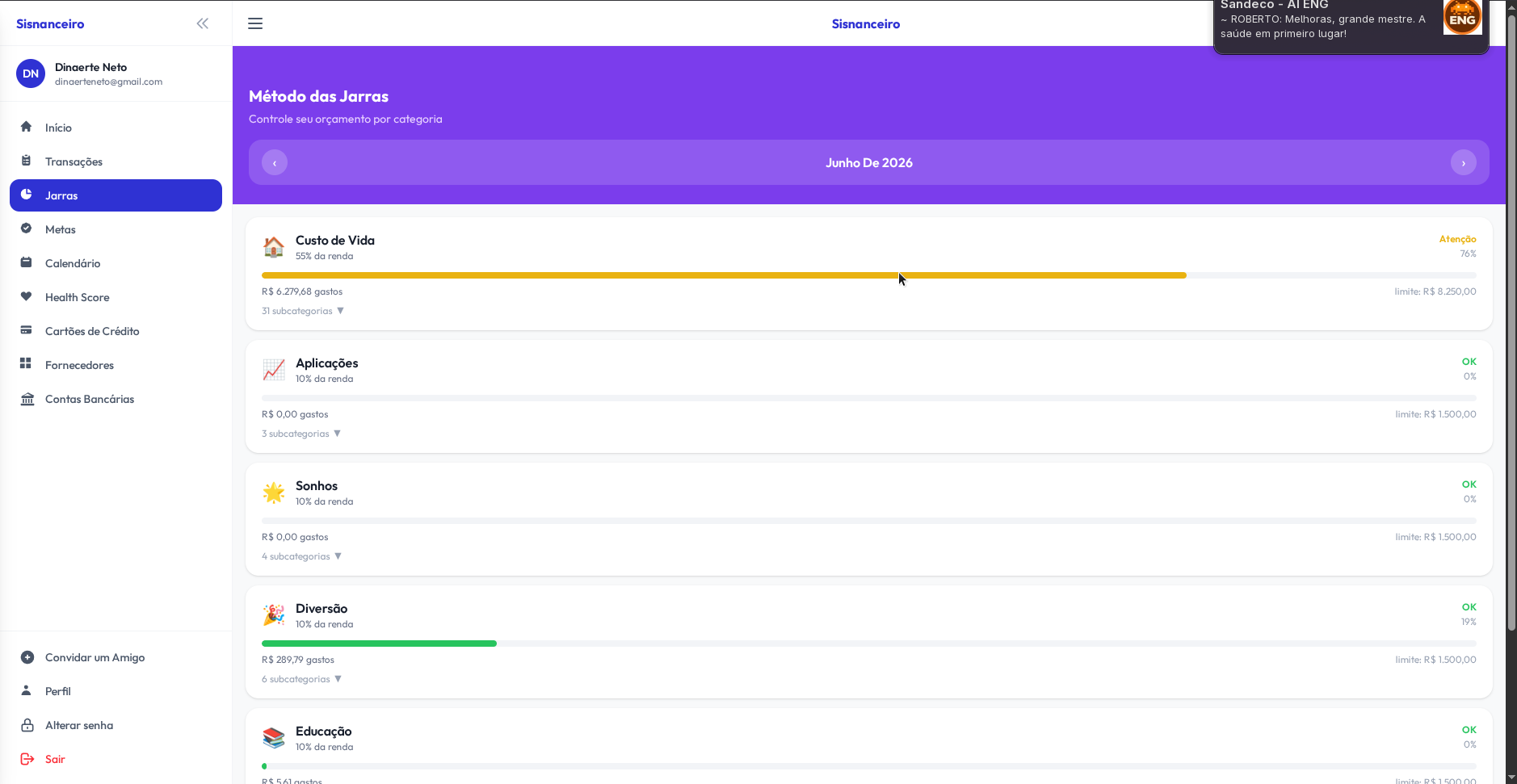Go to next month with right arrow
The image size is (1517, 784).
pyautogui.click(x=1464, y=162)
